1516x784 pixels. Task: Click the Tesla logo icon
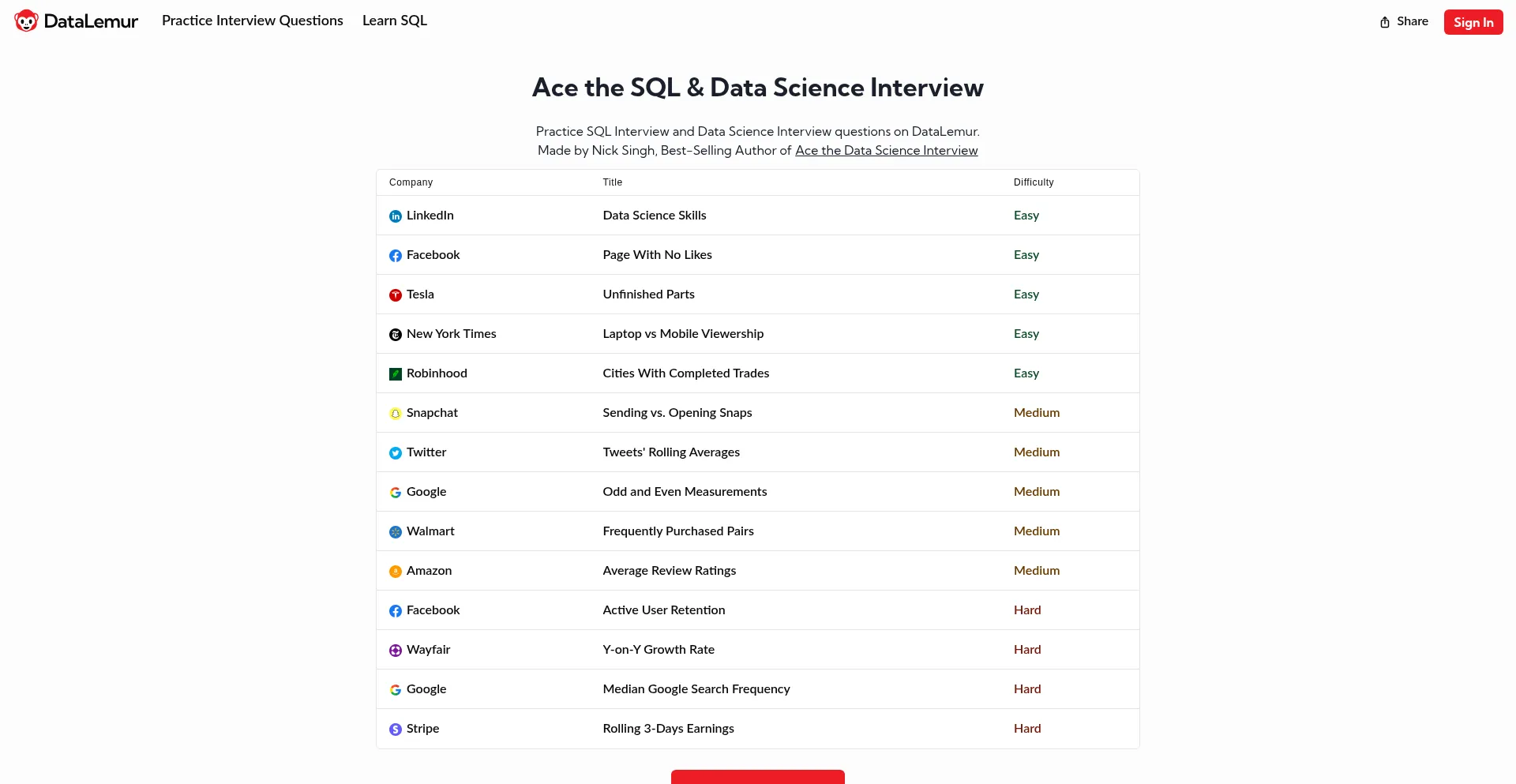point(396,295)
